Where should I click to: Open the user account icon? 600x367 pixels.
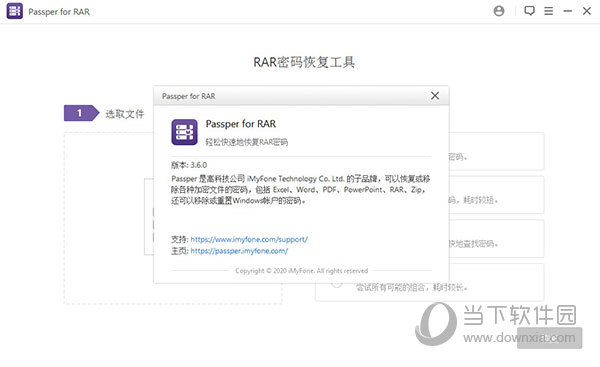coord(499,11)
